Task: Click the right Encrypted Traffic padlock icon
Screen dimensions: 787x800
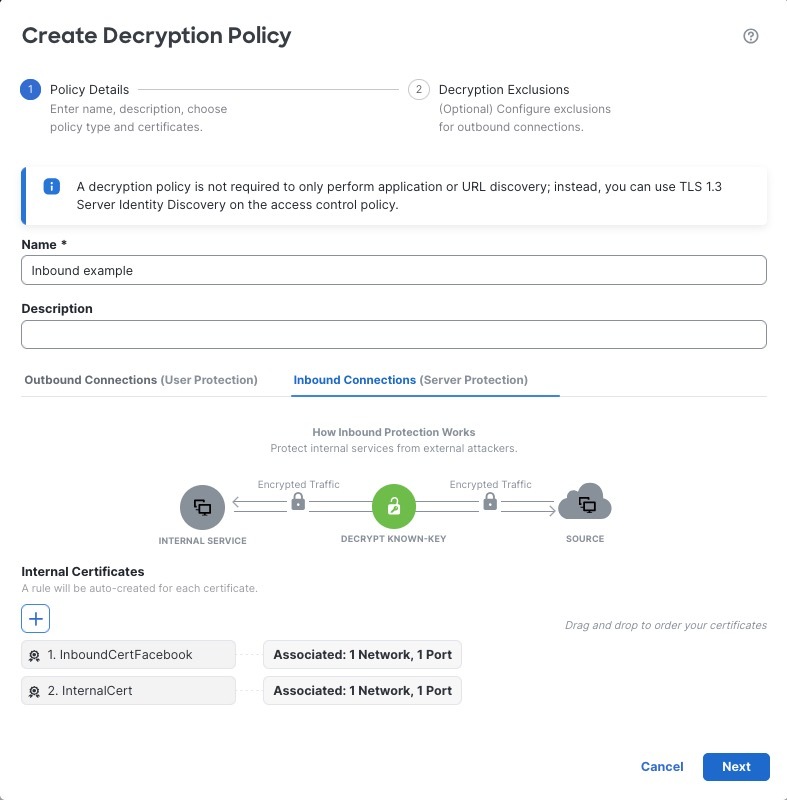Action: [x=489, y=500]
